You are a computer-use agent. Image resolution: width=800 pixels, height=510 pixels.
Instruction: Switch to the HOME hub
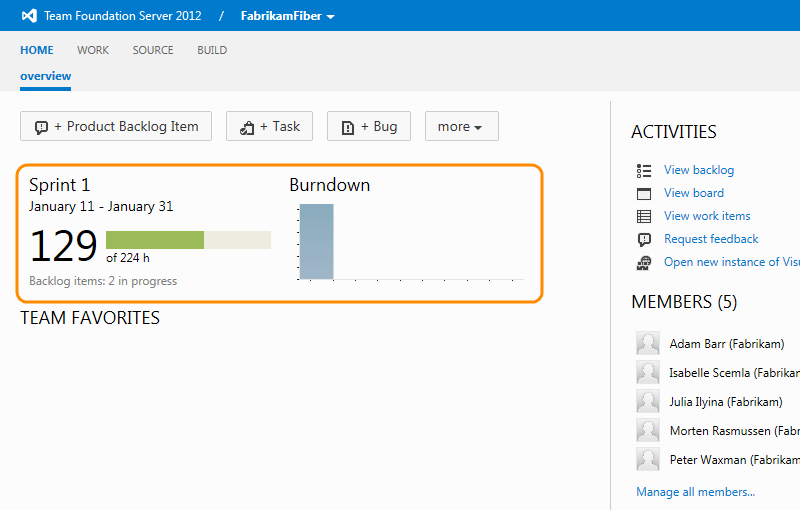(37, 50)
